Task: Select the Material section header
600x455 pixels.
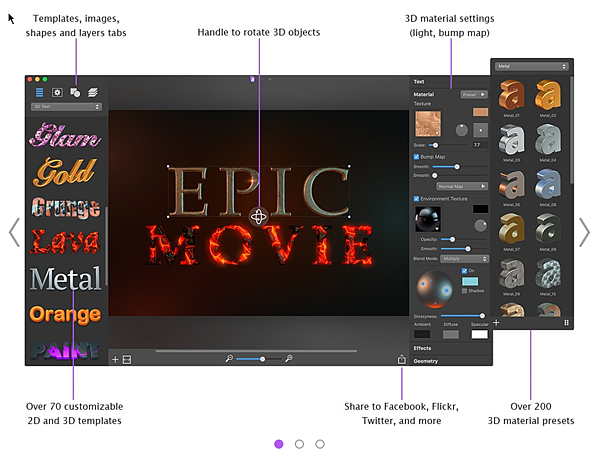Action: (x=424, y=95)
